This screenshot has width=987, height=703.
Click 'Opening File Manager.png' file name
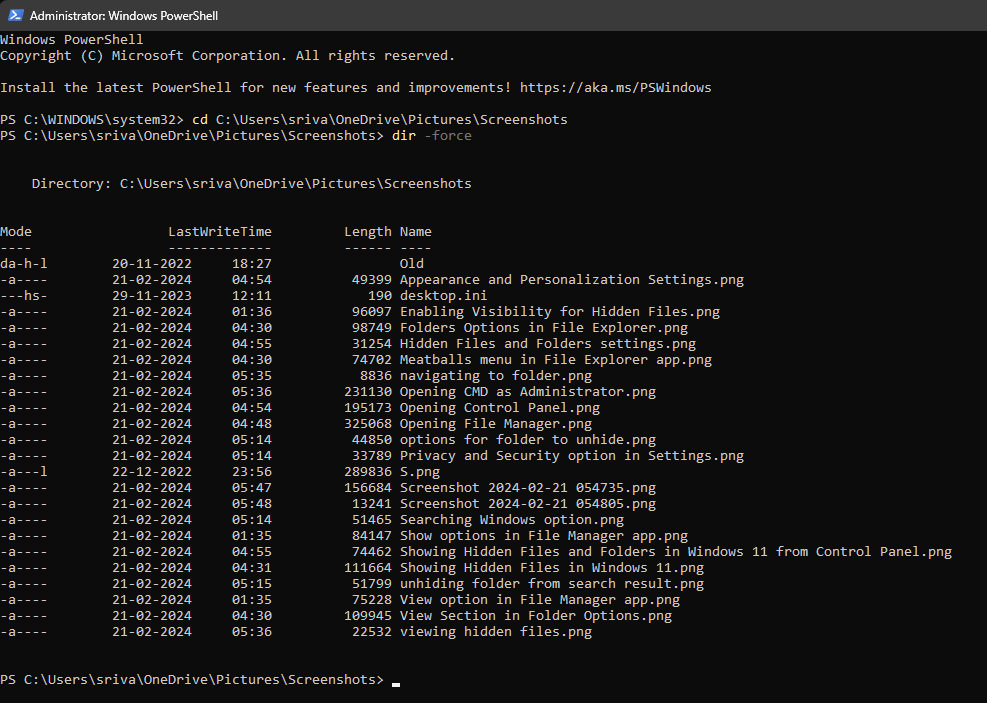495,424
